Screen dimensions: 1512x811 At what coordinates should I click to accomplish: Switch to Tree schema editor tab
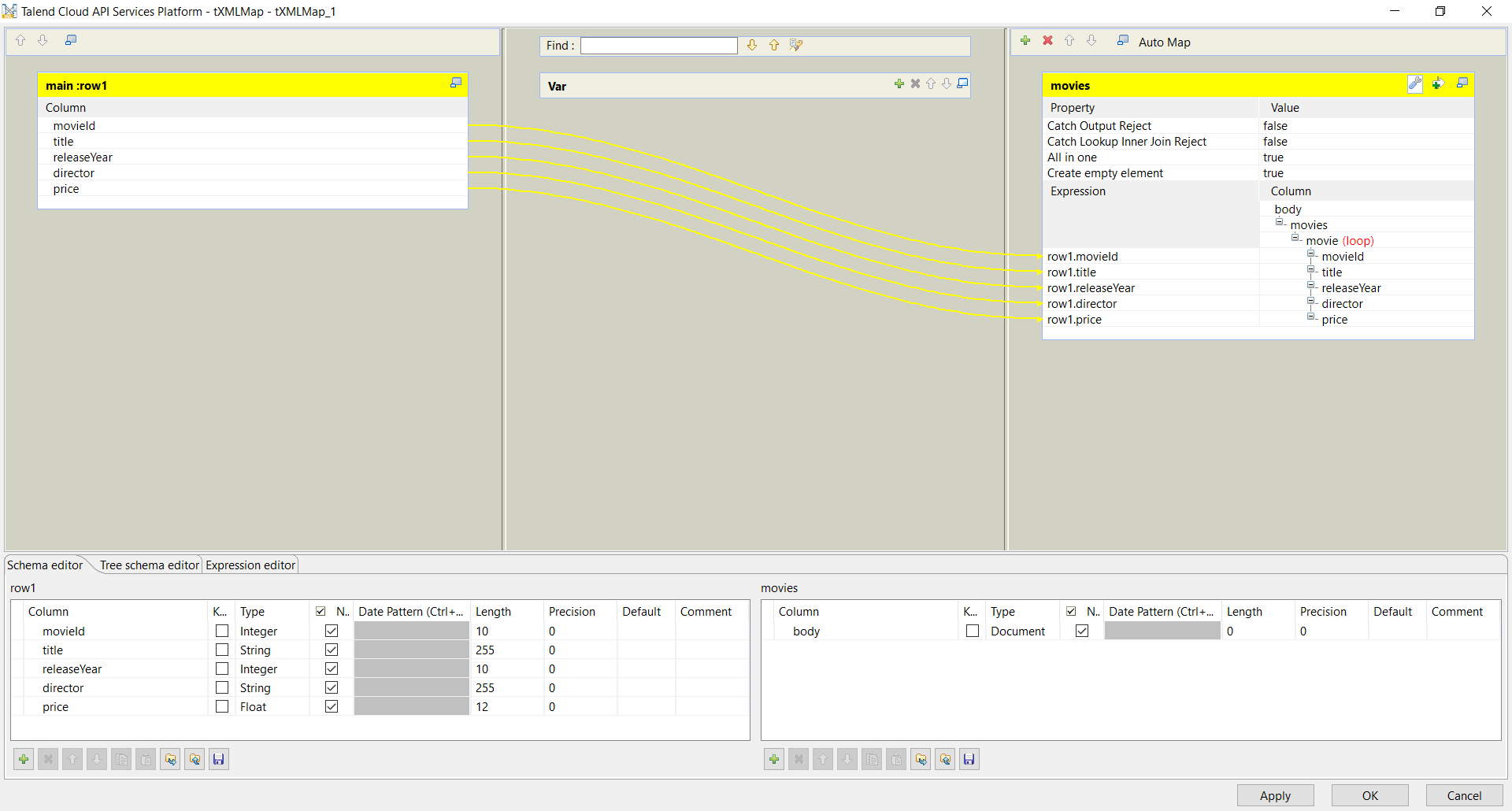[149, 565]
